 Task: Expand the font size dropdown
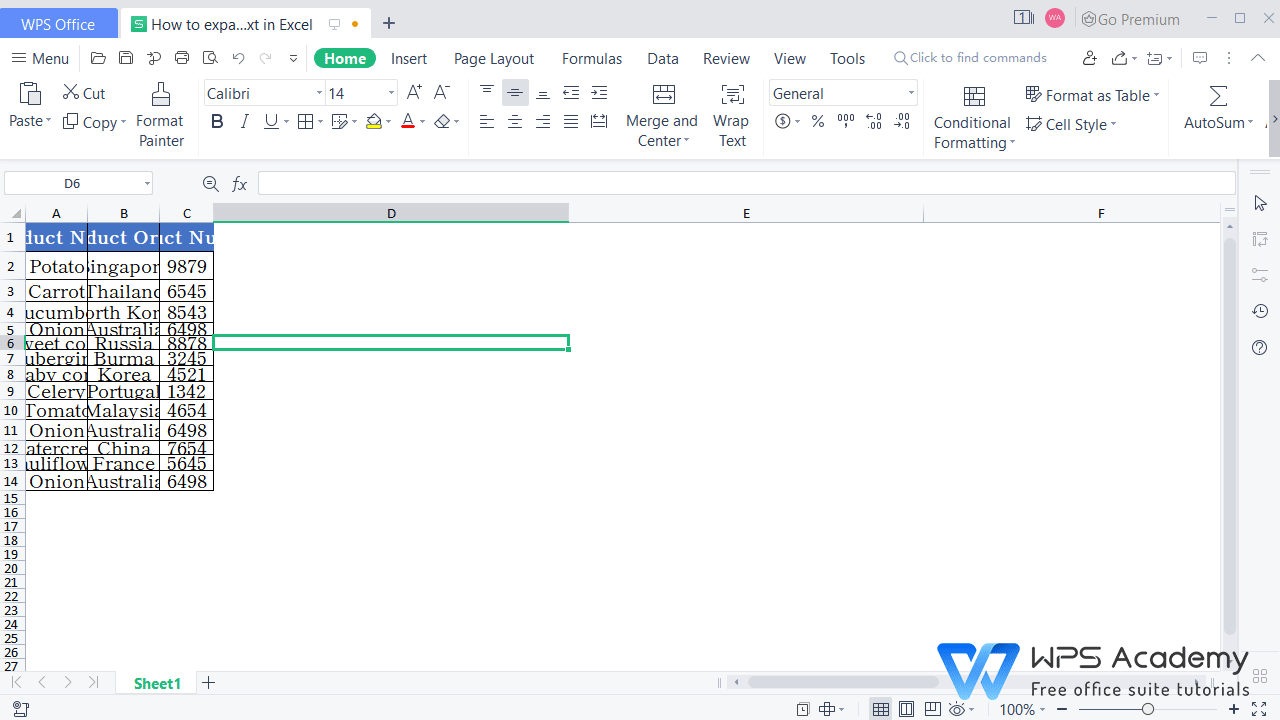click(x=390, y=92)
